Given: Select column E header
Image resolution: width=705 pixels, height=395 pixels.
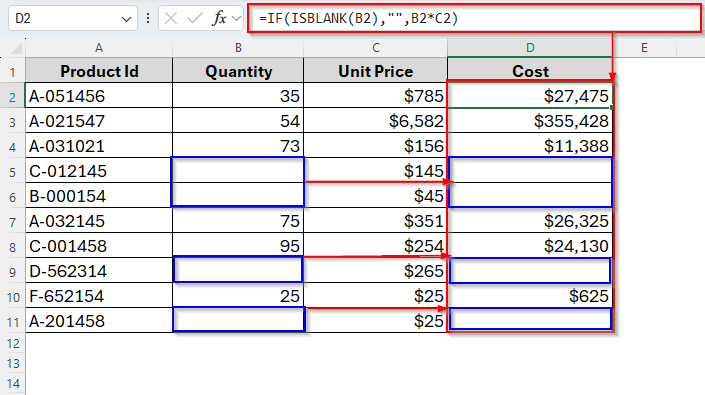Looking at the screenshot, I should pos(644,48).
